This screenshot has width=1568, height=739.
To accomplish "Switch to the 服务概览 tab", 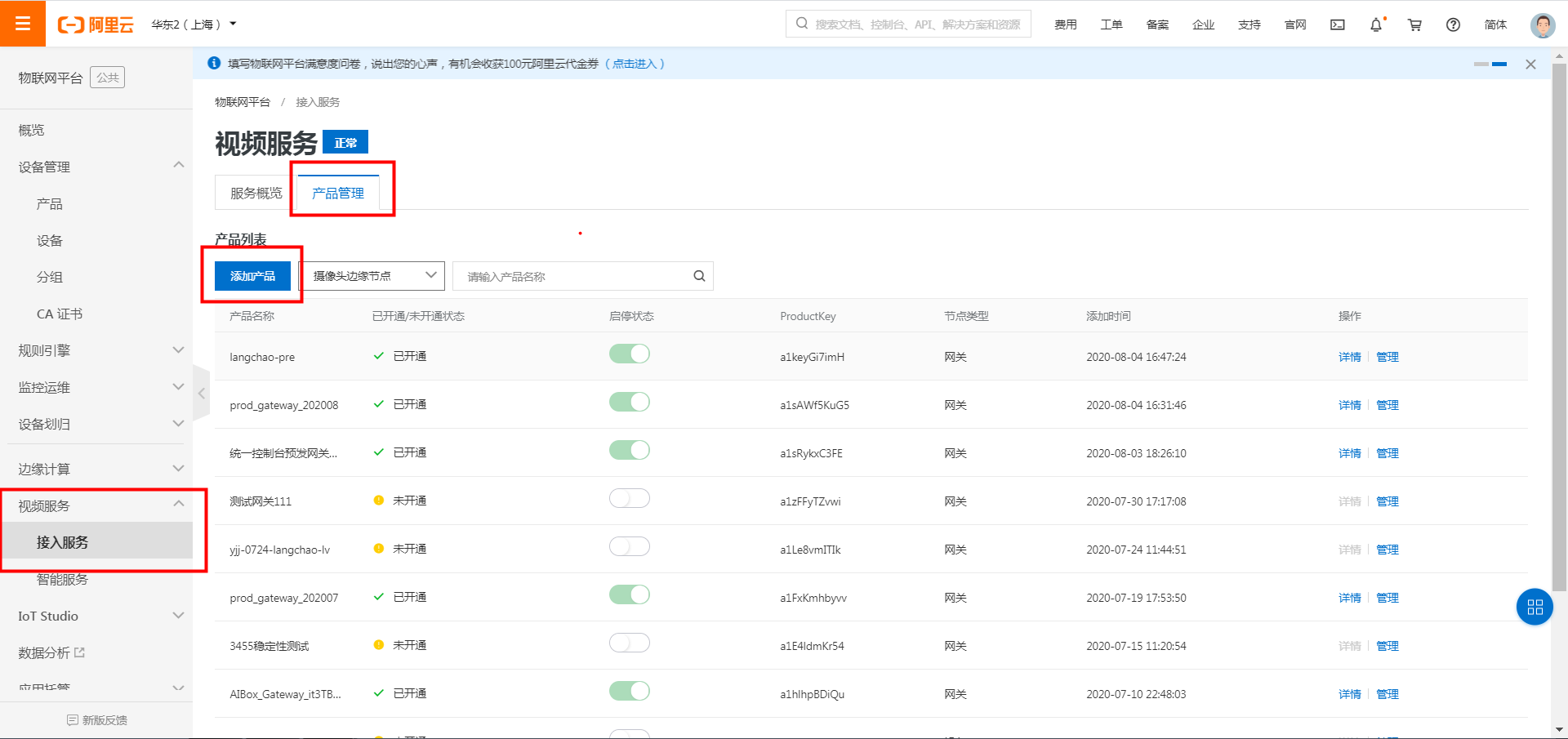I will point(256,193).
